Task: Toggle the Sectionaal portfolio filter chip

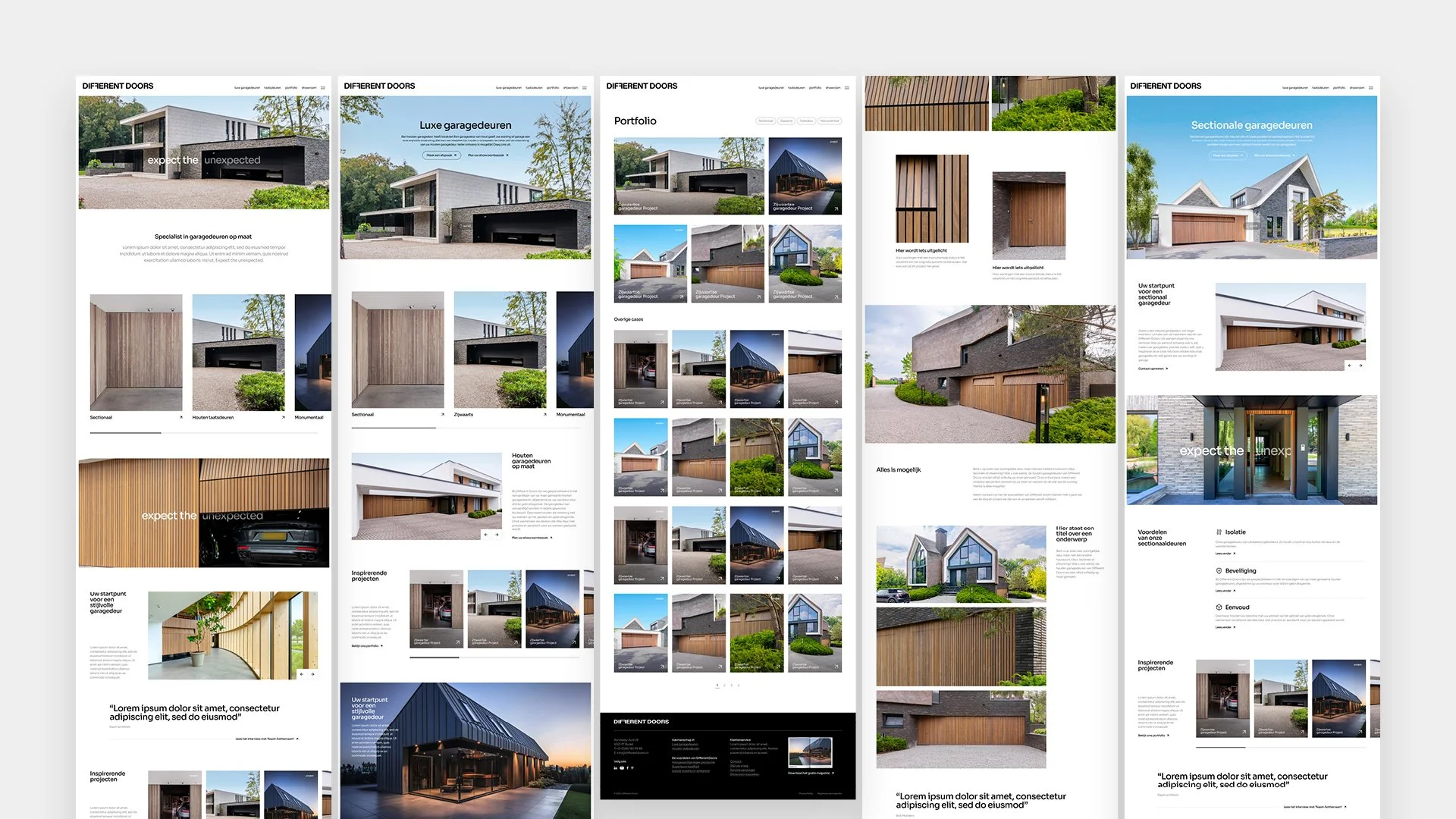Action: (x=766, y=121)
